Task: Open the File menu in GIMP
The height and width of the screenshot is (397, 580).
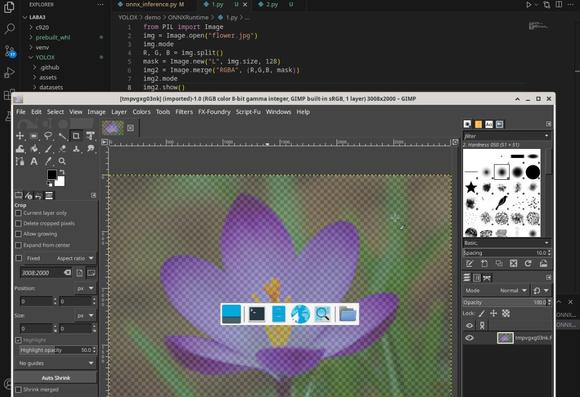Action: (x=21, y=112)
